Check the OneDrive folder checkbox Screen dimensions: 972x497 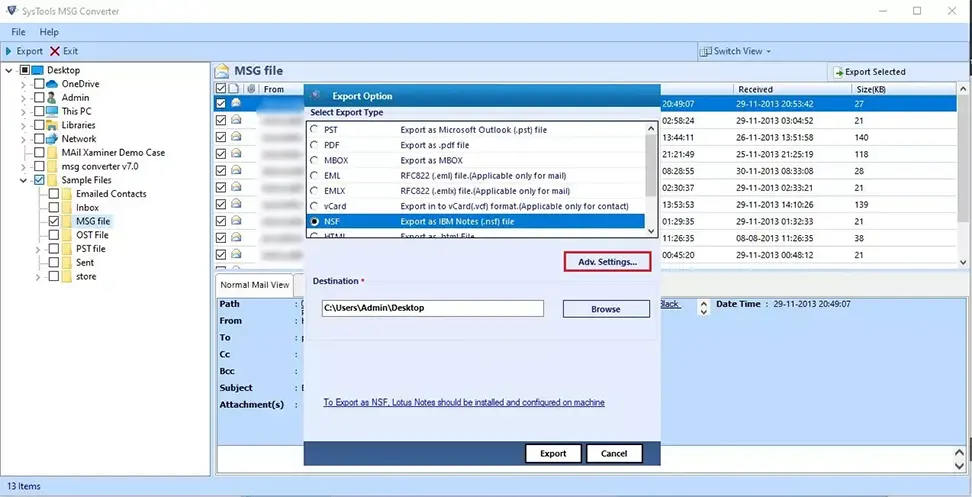[x=39, y=84]
